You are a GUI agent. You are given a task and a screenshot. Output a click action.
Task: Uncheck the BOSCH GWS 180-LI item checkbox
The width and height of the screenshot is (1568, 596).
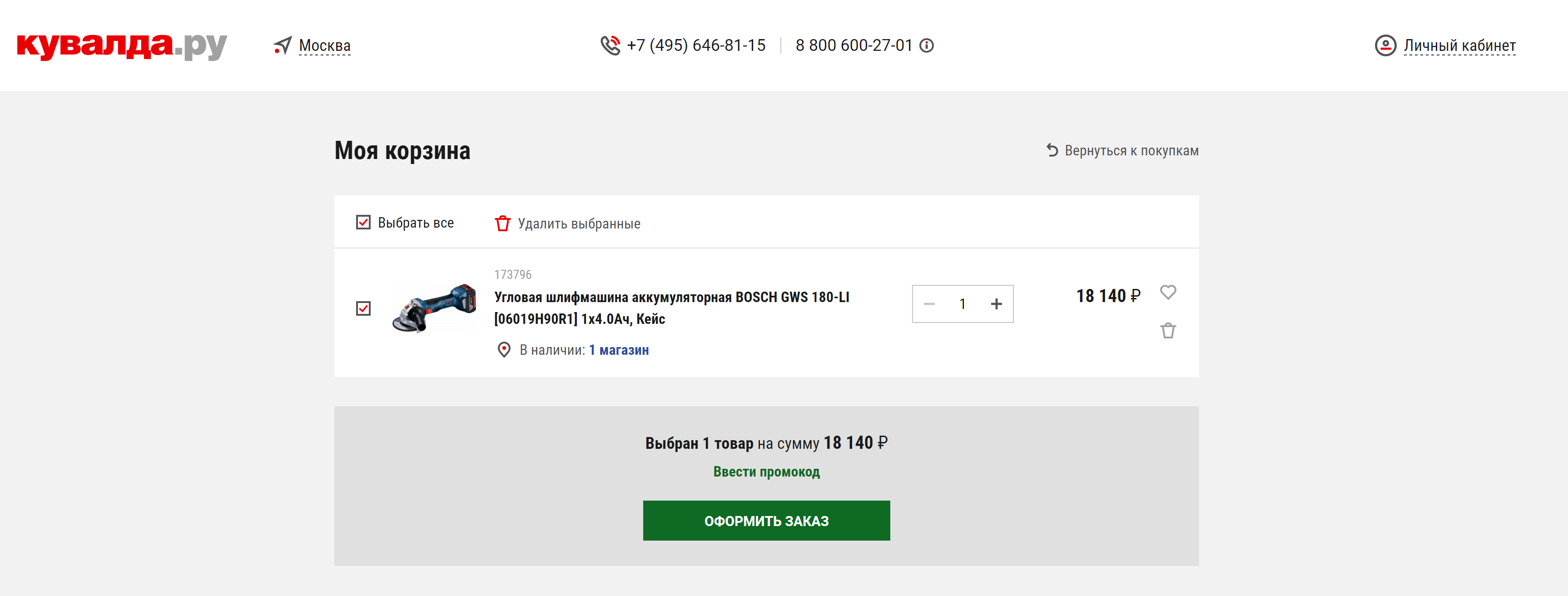(x=363, y=308)
